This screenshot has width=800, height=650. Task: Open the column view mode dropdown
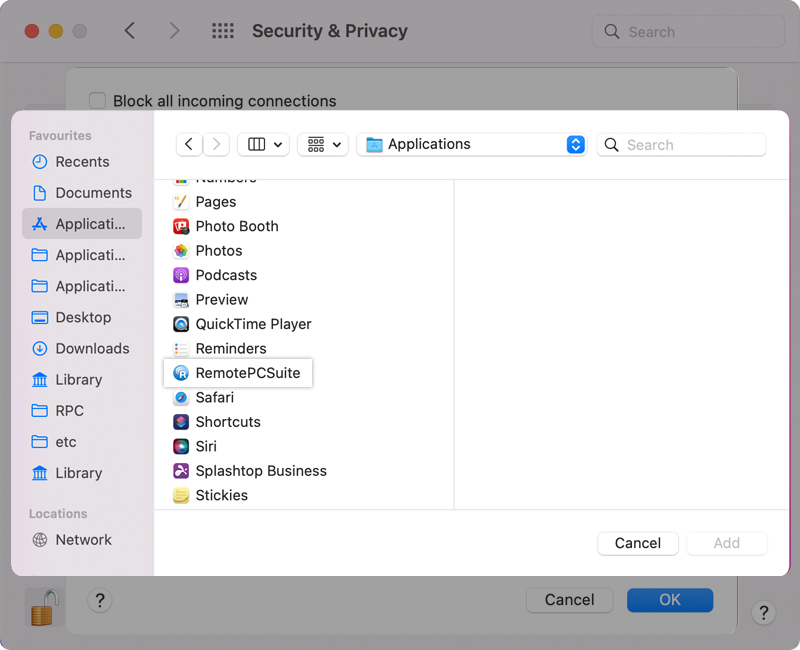pyautogui.click(x=264, y=144)
